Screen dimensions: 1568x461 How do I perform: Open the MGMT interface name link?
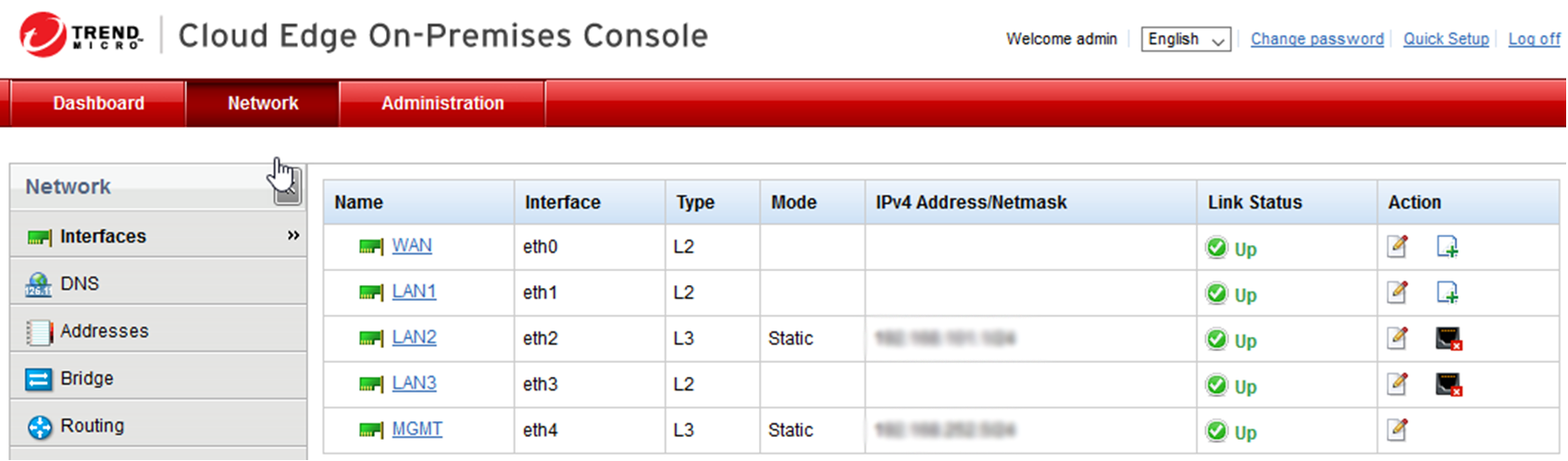(x=417, y=429)
